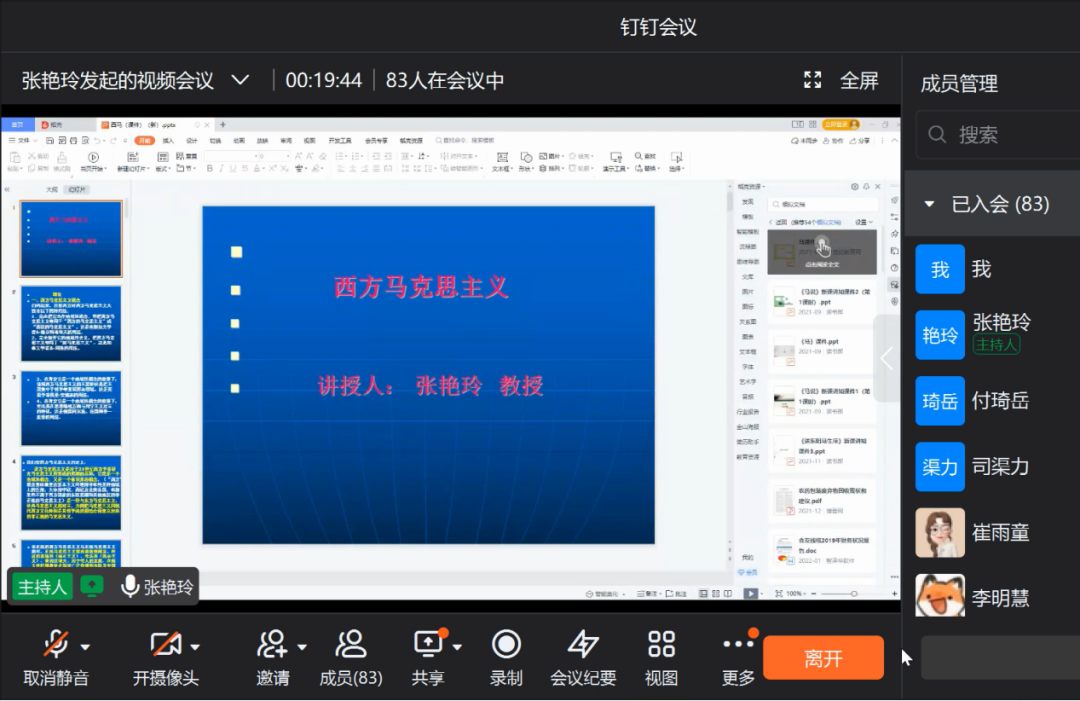Collapse members panel side arrow
The height and width of the screenshot is (701, 1080).
click(887, 358)
